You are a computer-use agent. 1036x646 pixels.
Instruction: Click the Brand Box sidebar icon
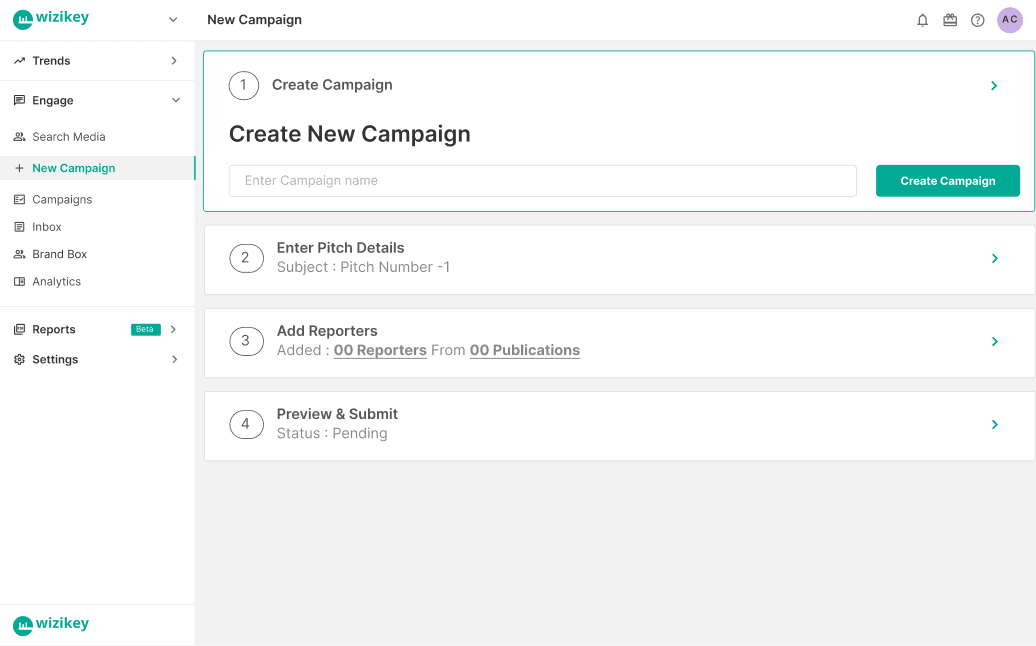19,254
